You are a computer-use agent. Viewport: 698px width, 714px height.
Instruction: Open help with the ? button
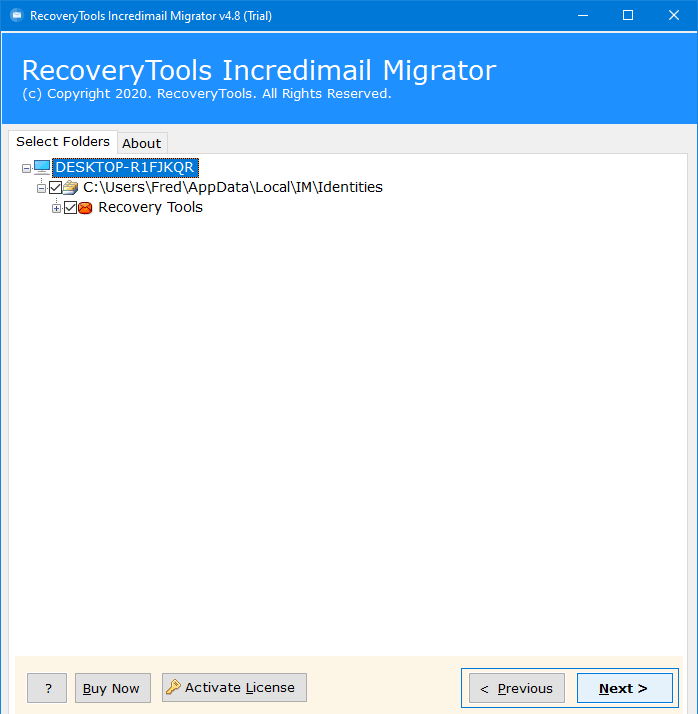pos(47,688)
